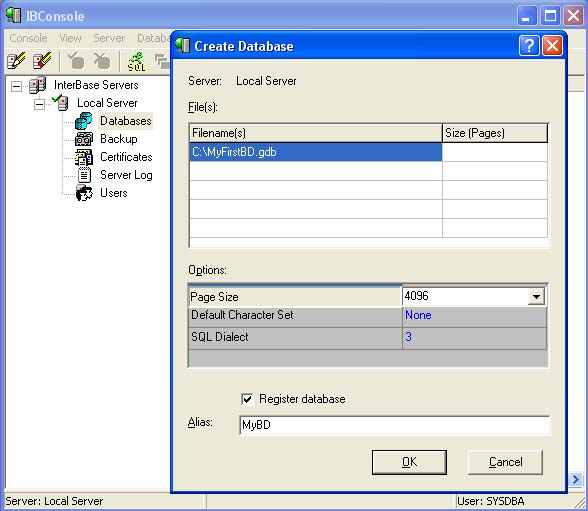Open the Database menu
The image size is (588, 511).
(x=153, y=38)
